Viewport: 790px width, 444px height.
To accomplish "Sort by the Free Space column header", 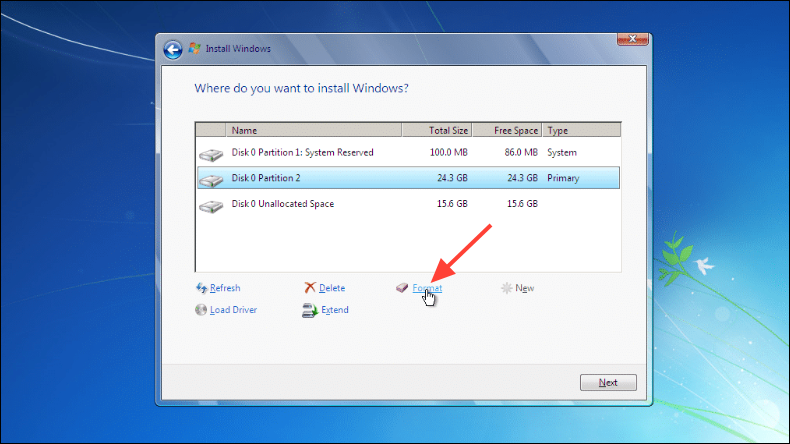I will point(507,130).
